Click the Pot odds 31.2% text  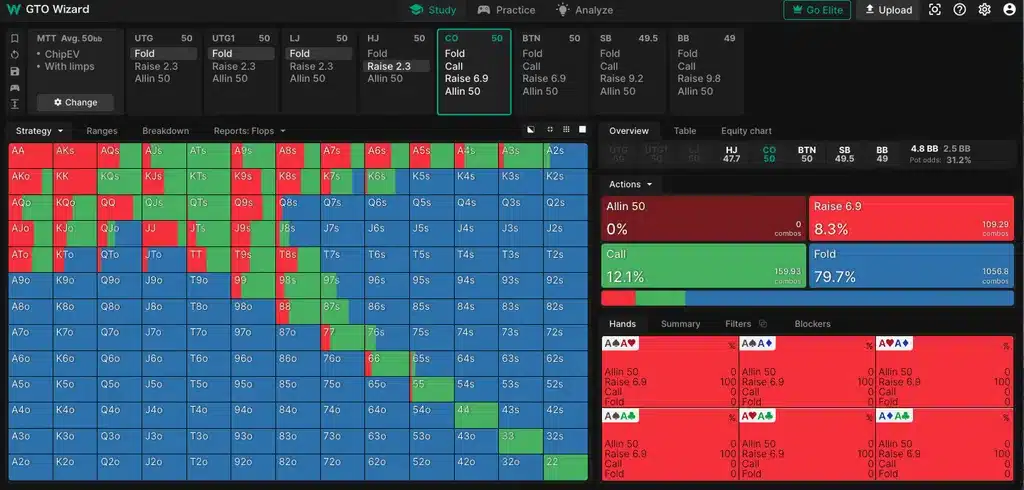pyautogui.click(x=941, y=160)
